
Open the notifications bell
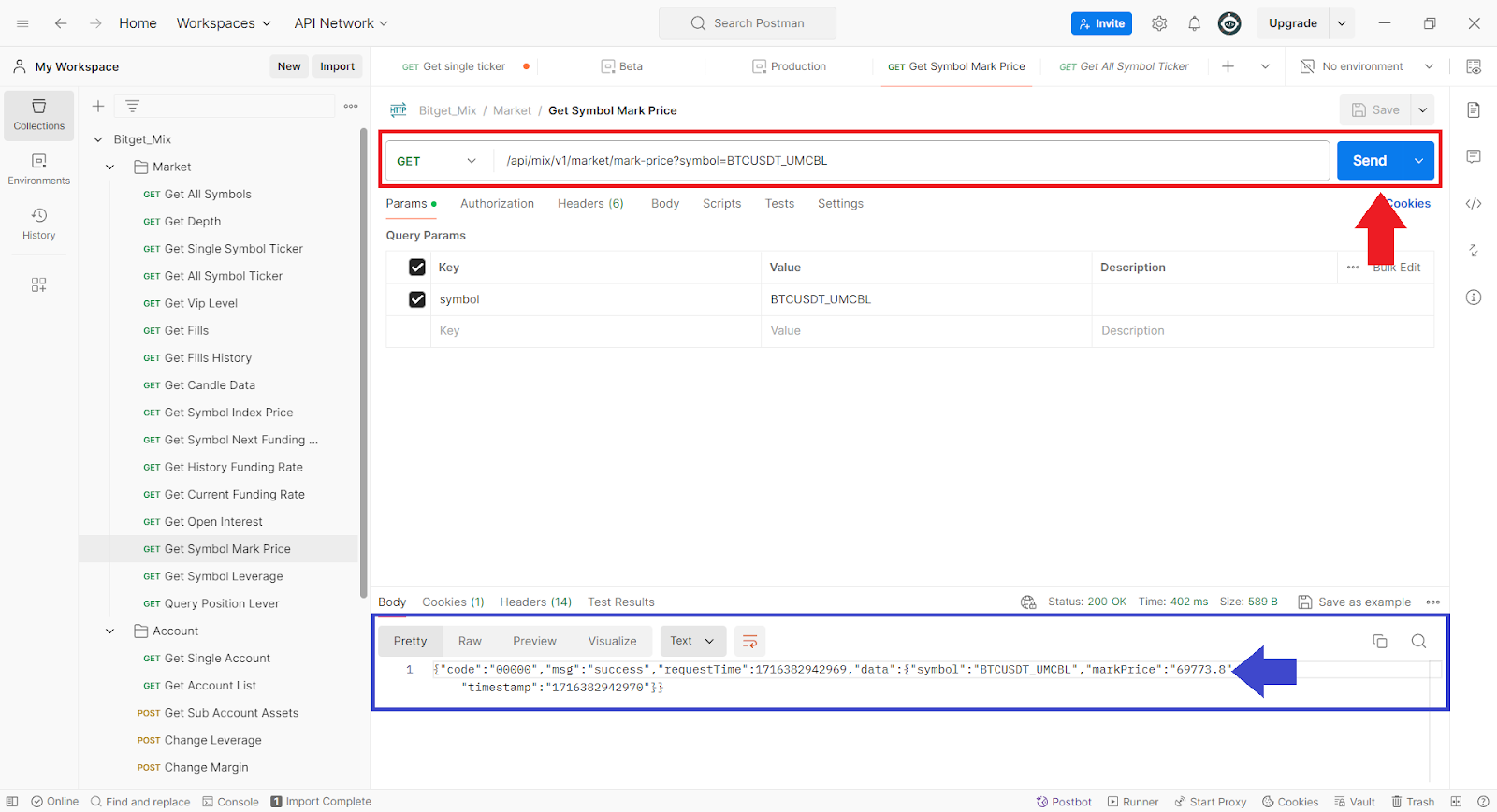coord(1194,23)
